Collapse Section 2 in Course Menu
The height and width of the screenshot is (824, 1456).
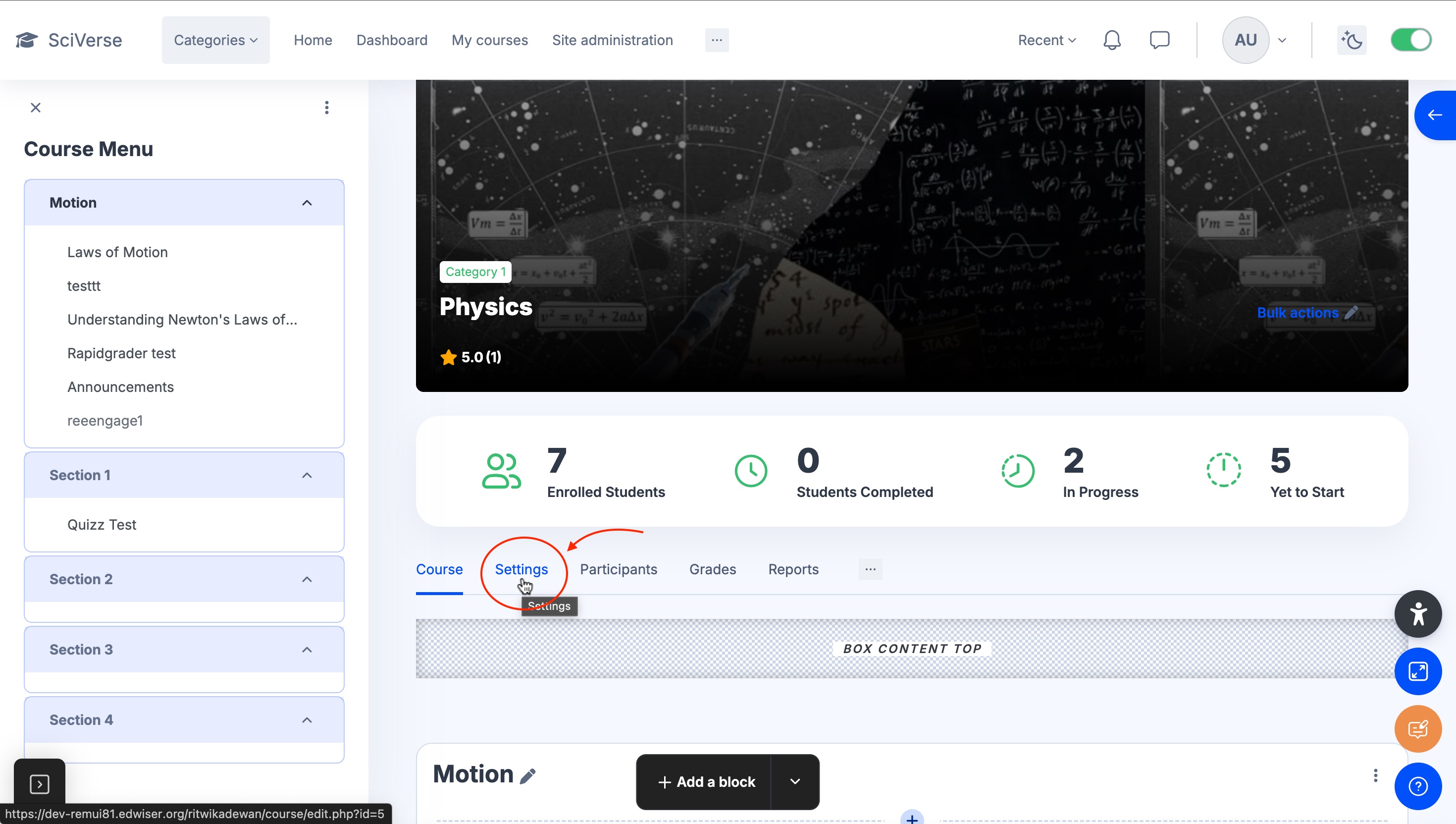point(307,579)
